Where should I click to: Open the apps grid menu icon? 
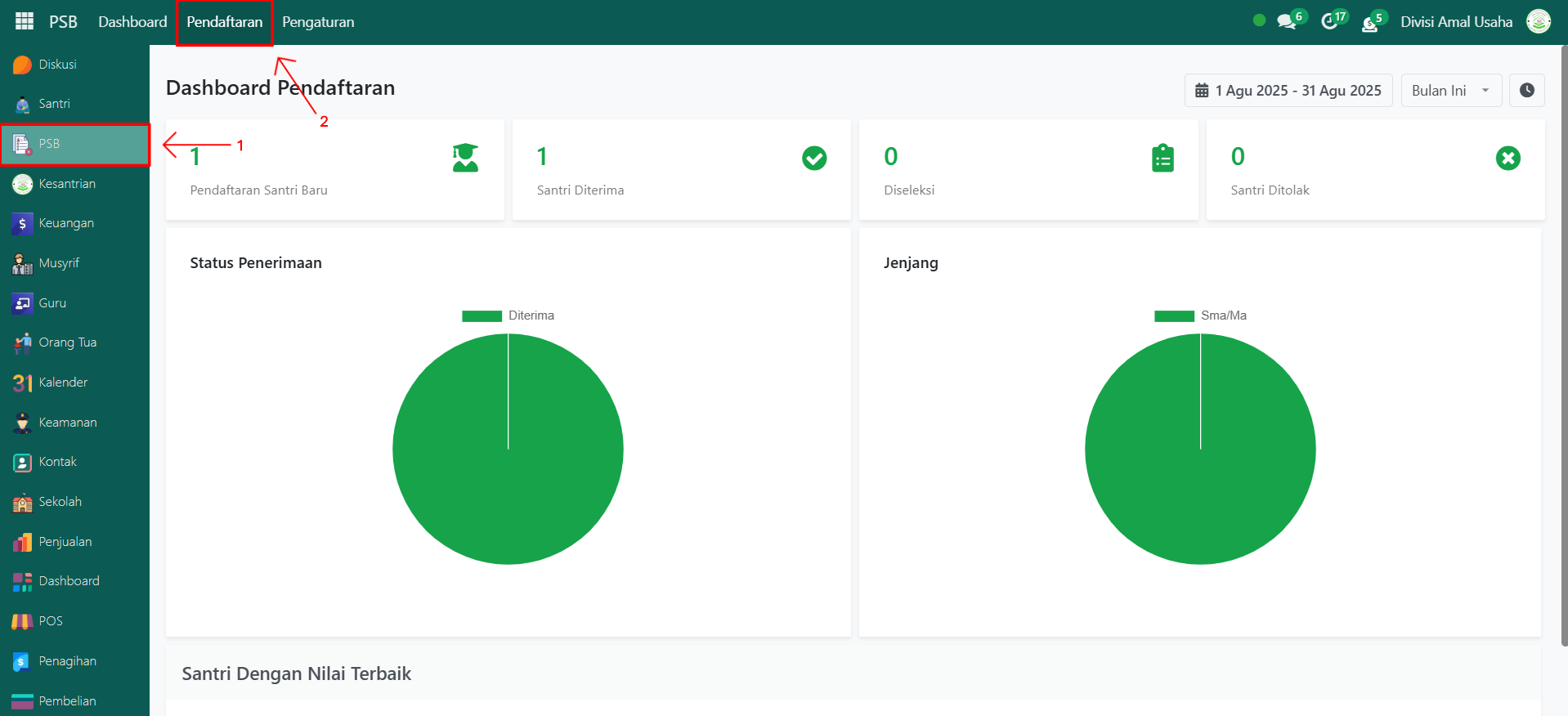pyautogui.click(x=25, y=21)
